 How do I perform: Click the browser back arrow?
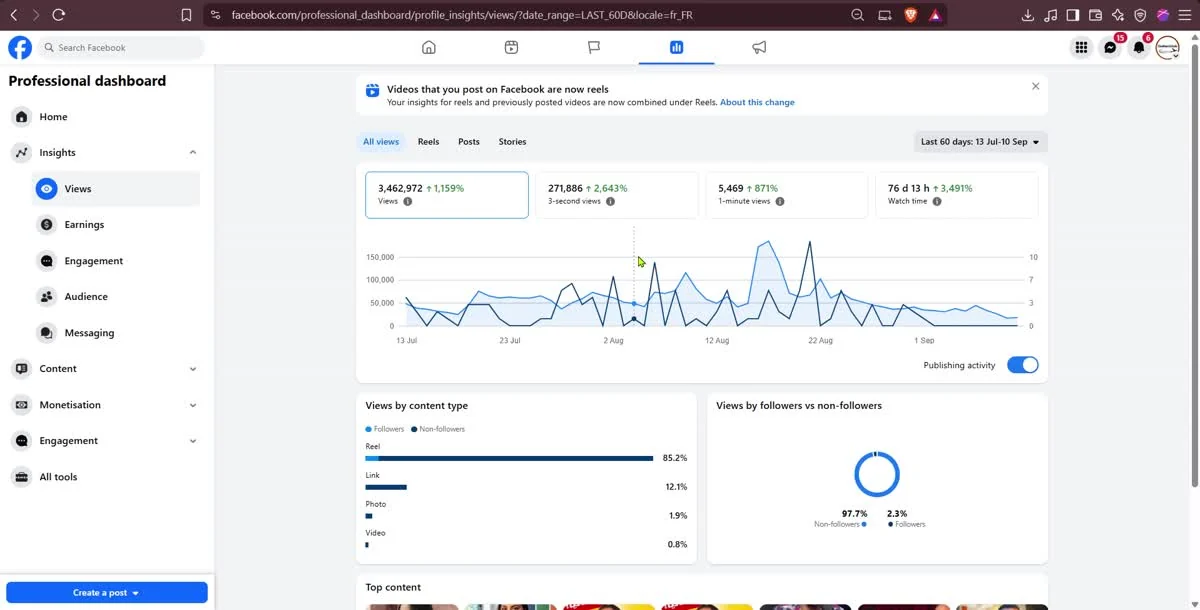click(14, 15)
